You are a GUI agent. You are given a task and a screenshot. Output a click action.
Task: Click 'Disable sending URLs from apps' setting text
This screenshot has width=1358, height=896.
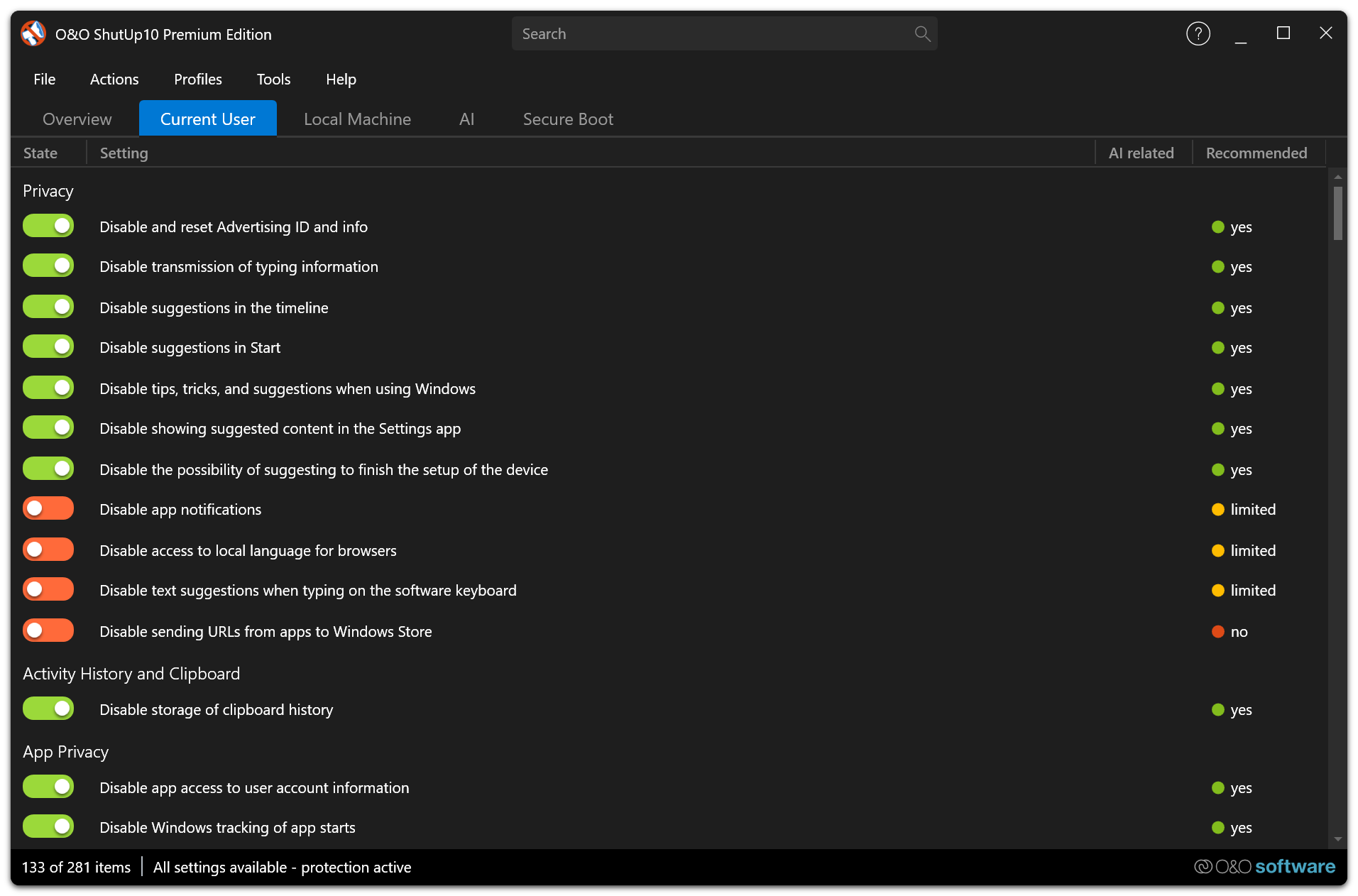pos(265,631)
